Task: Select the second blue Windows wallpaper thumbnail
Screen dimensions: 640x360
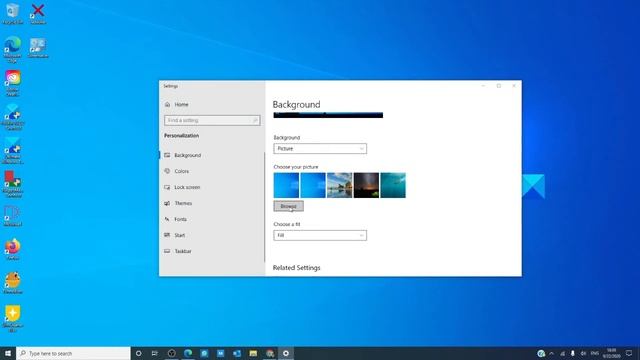Action: pyautogui.click(x=313, y=185)
